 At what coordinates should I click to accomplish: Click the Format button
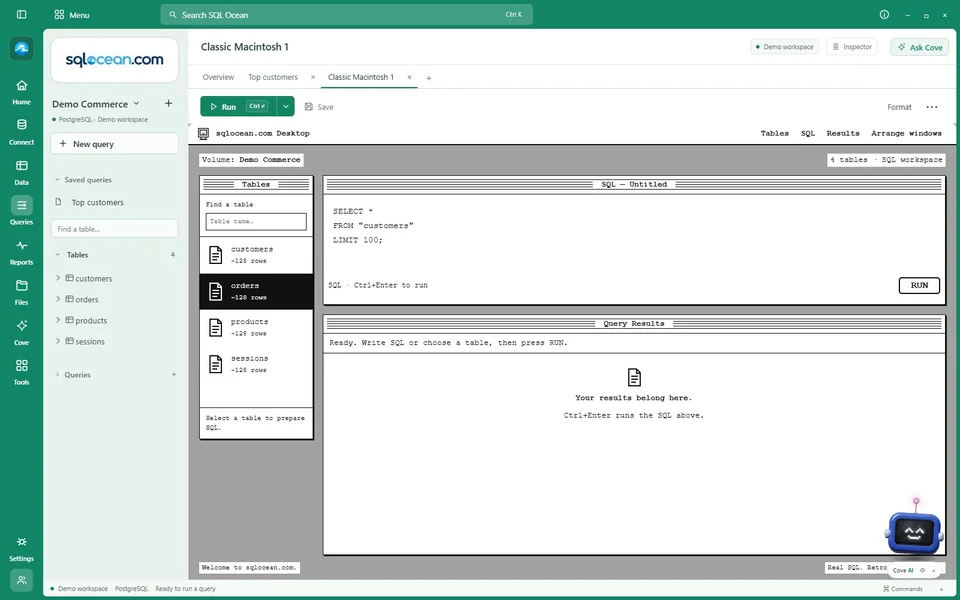point(899,107)
